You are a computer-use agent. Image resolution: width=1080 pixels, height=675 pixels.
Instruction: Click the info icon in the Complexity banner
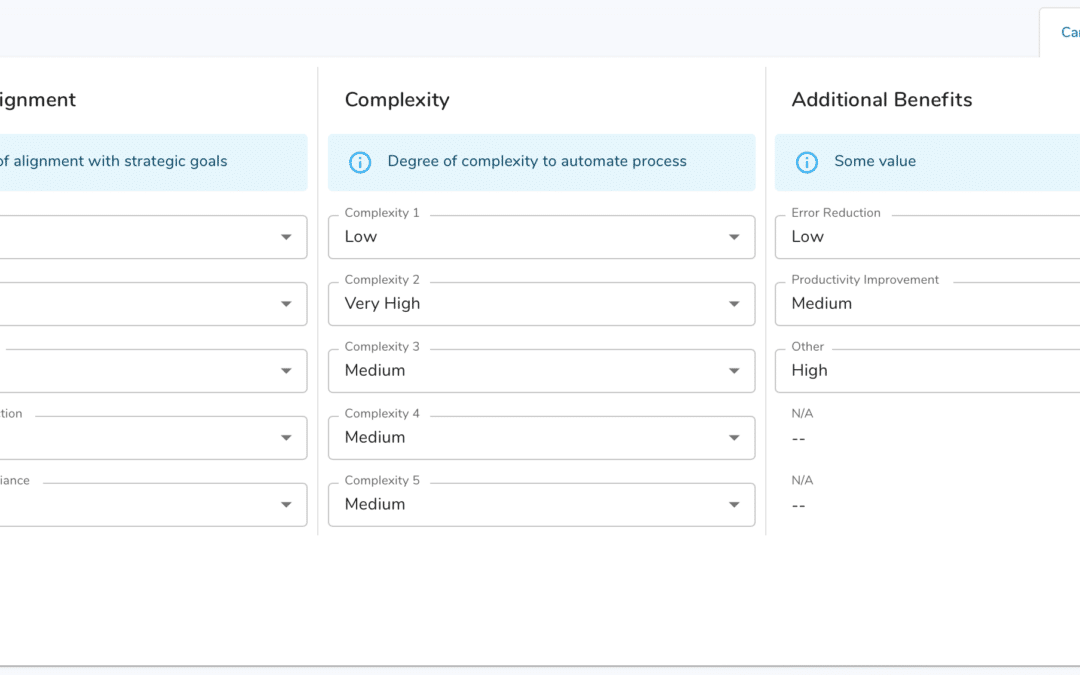click(x=360, y=162)
